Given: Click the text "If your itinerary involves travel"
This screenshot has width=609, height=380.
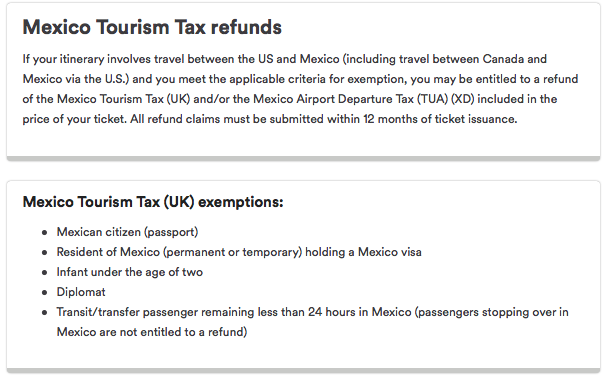Looking at the screenshot, I should tap(103, 59).
